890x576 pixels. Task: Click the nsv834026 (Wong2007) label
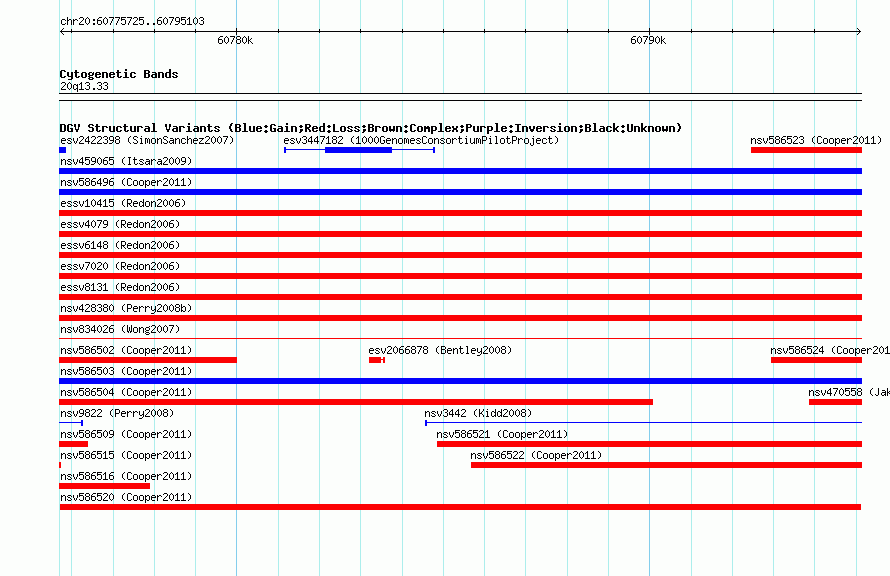tap(120, 329)
